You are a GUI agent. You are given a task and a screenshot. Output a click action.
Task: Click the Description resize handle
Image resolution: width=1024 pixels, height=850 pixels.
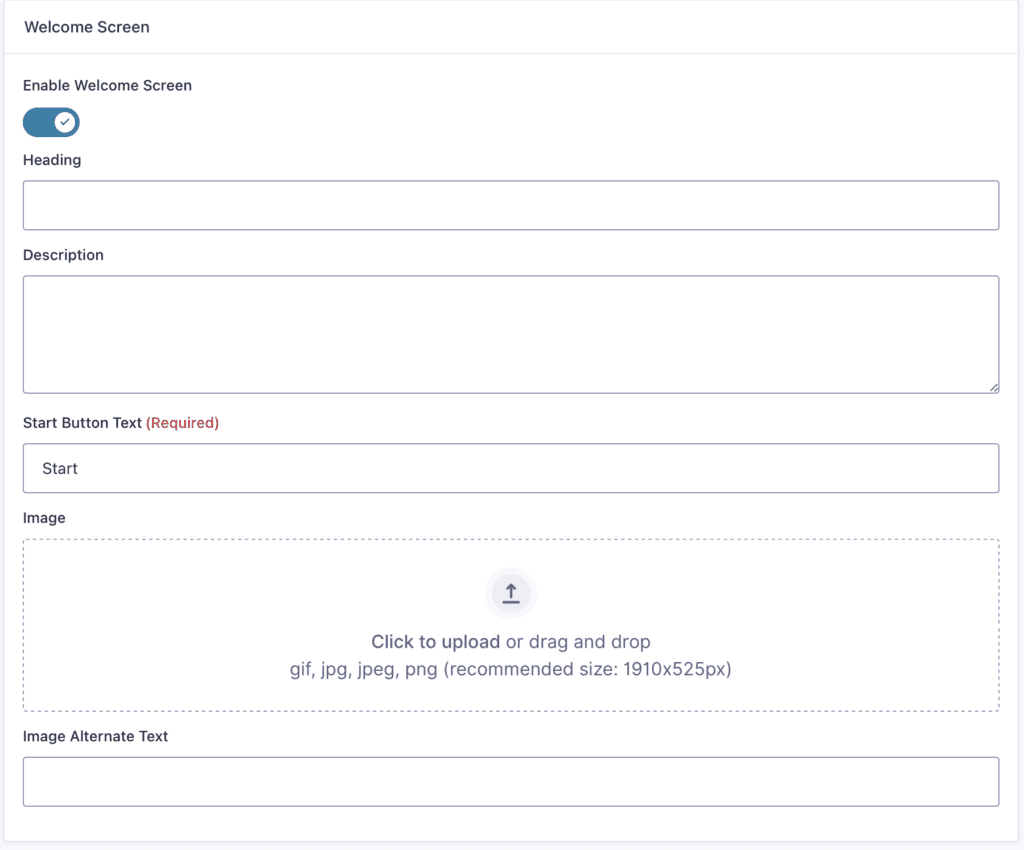click(993, 388)
